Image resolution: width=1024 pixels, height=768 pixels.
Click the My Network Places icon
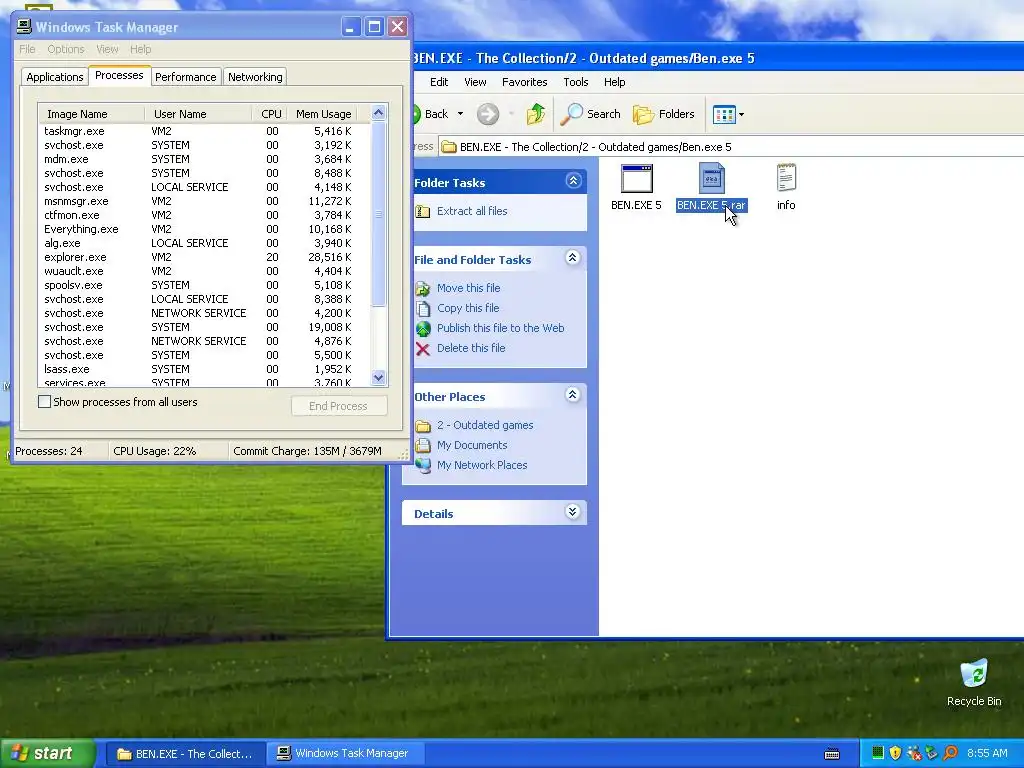pos(423,465)
